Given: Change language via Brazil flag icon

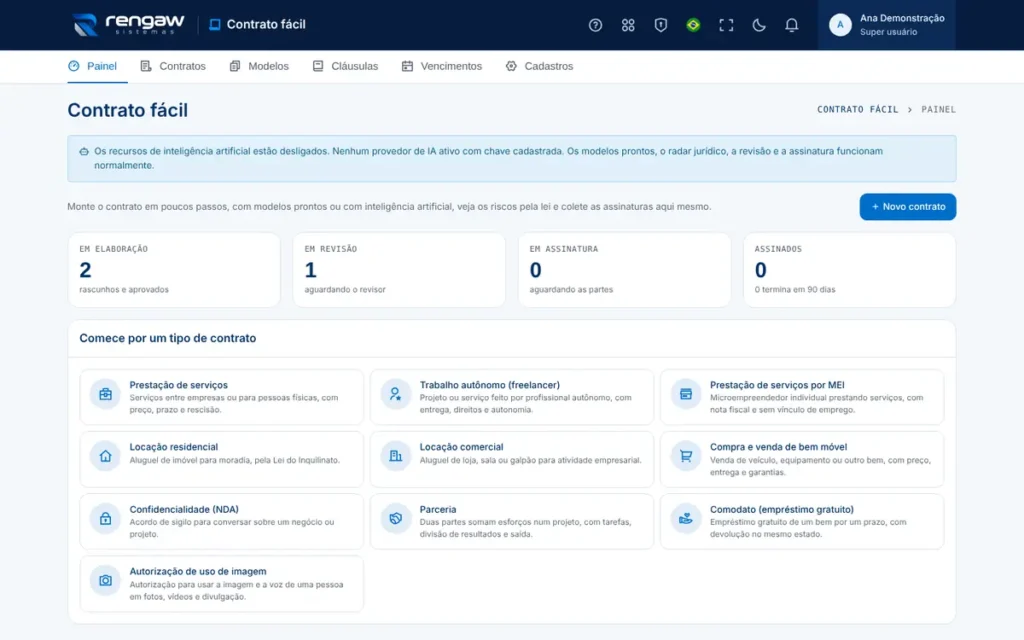Looking at the screenshot, I should (693, 25).
